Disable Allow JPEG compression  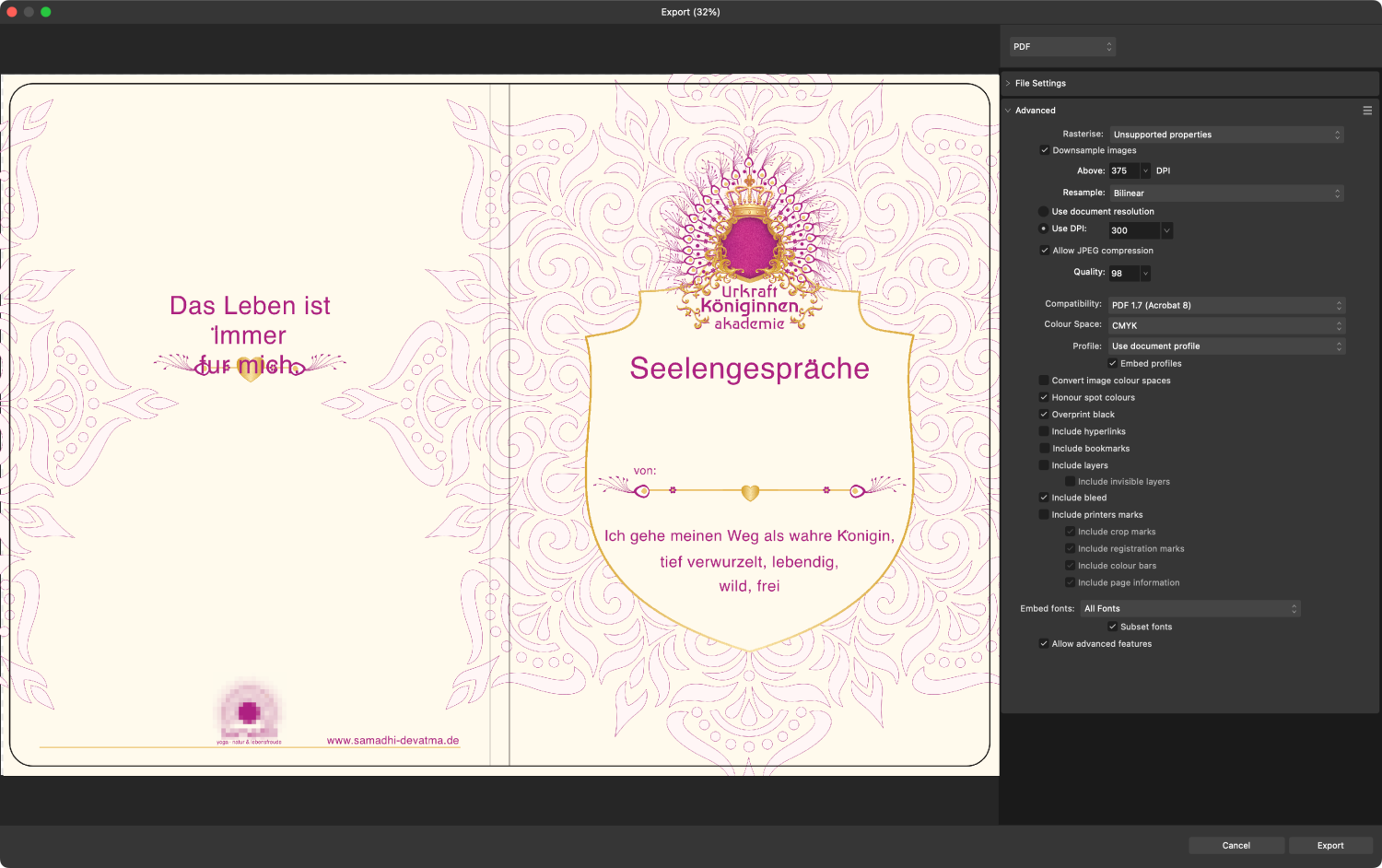click(1044, 251)
